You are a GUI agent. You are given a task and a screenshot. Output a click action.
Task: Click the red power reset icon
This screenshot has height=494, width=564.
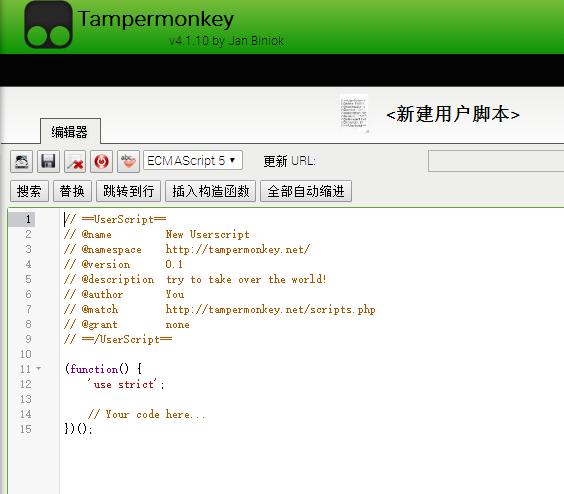click(x=101, y=161)
